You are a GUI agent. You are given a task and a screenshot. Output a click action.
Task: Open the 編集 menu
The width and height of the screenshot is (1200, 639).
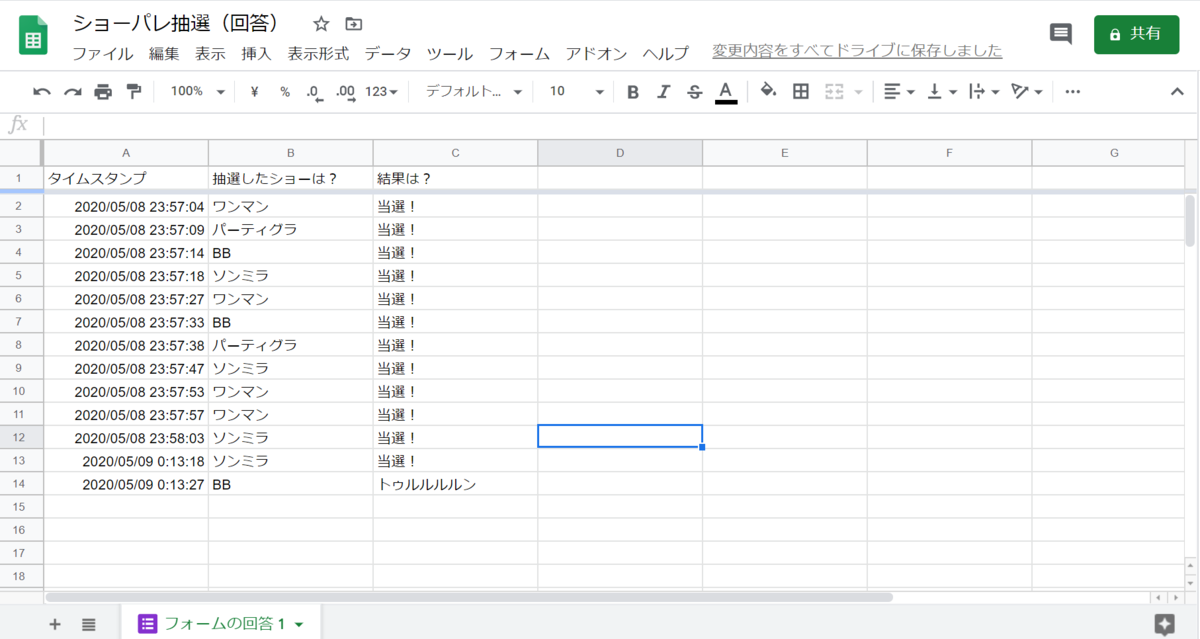click(x=164, y=54)
